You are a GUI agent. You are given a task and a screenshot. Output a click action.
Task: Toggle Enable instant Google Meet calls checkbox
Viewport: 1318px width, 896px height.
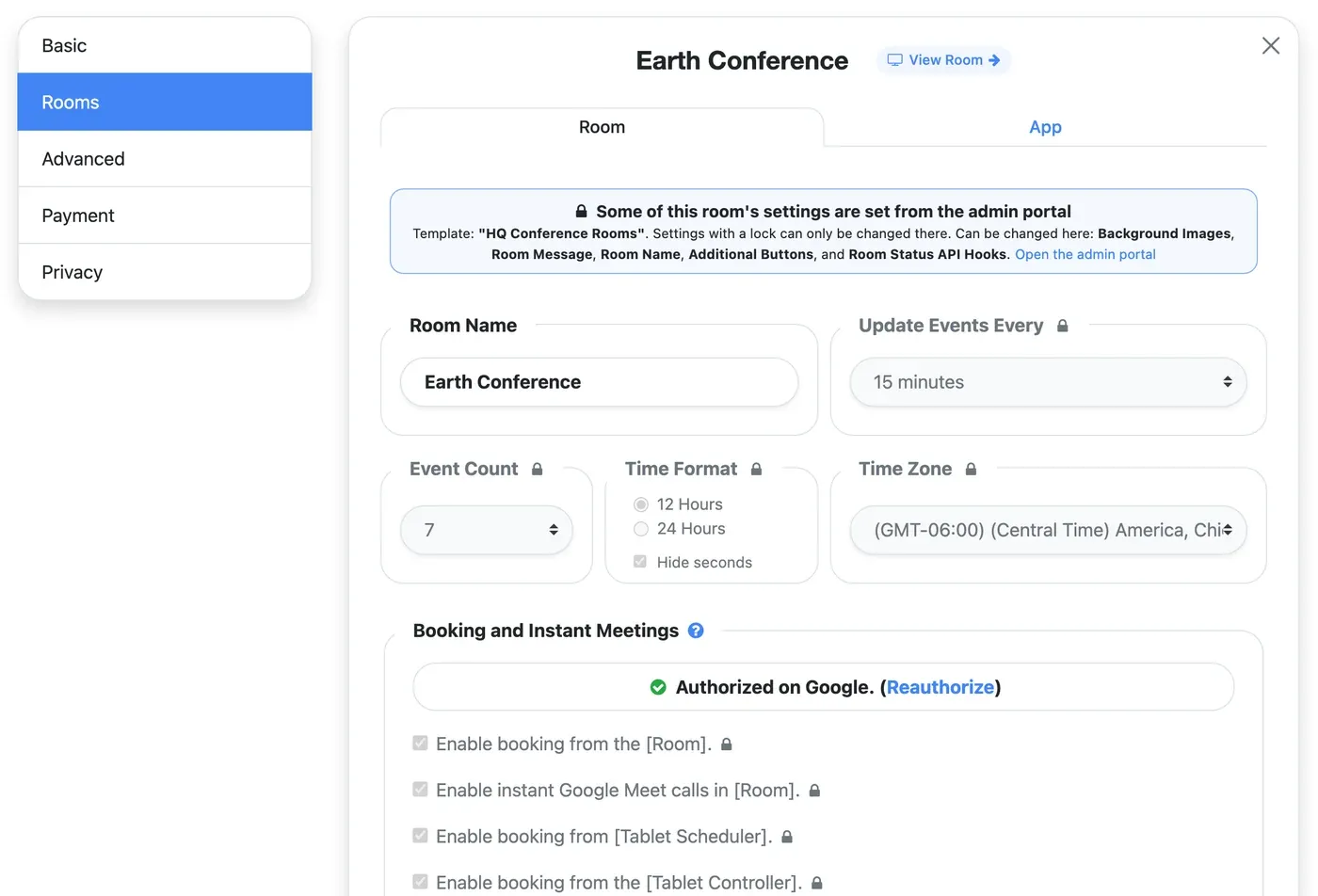point(420,790)
